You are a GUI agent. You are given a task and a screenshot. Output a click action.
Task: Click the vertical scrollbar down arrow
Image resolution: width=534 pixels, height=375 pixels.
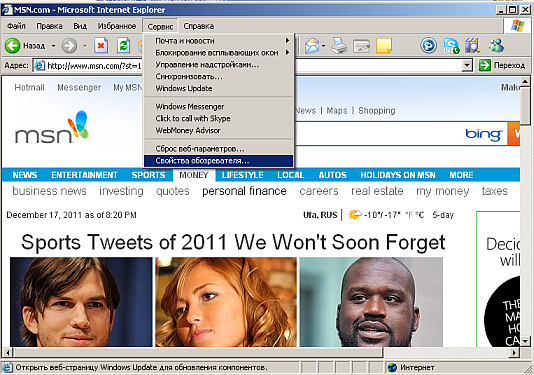click(525, 341)
